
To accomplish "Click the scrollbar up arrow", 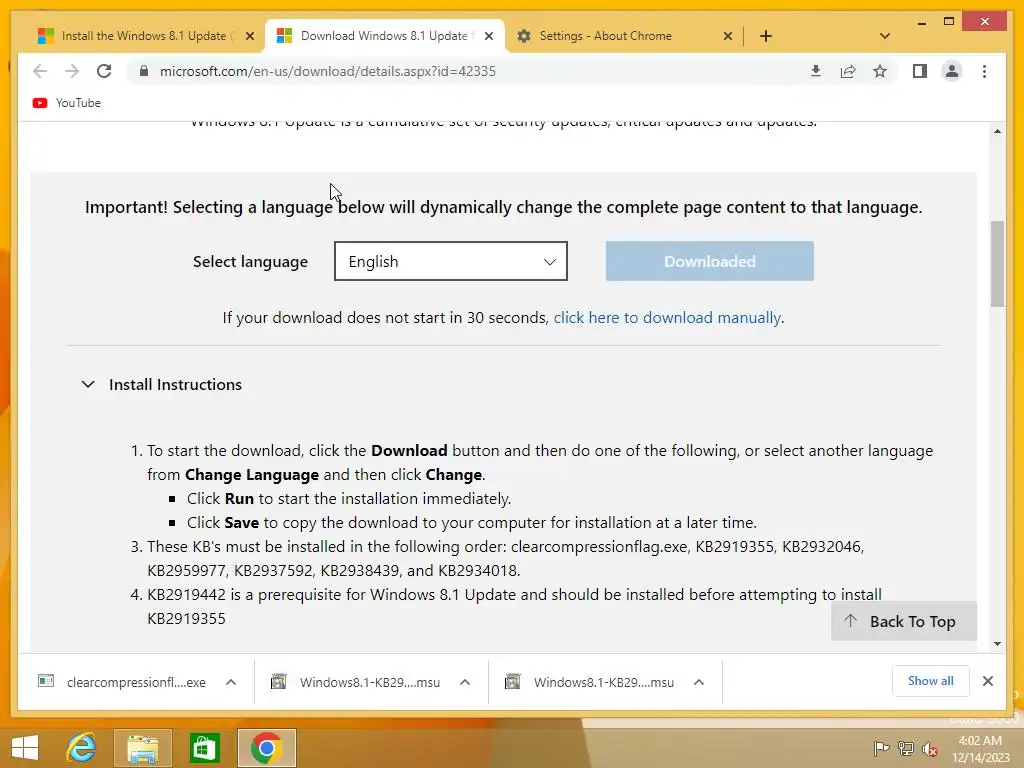I will point(997,131).
